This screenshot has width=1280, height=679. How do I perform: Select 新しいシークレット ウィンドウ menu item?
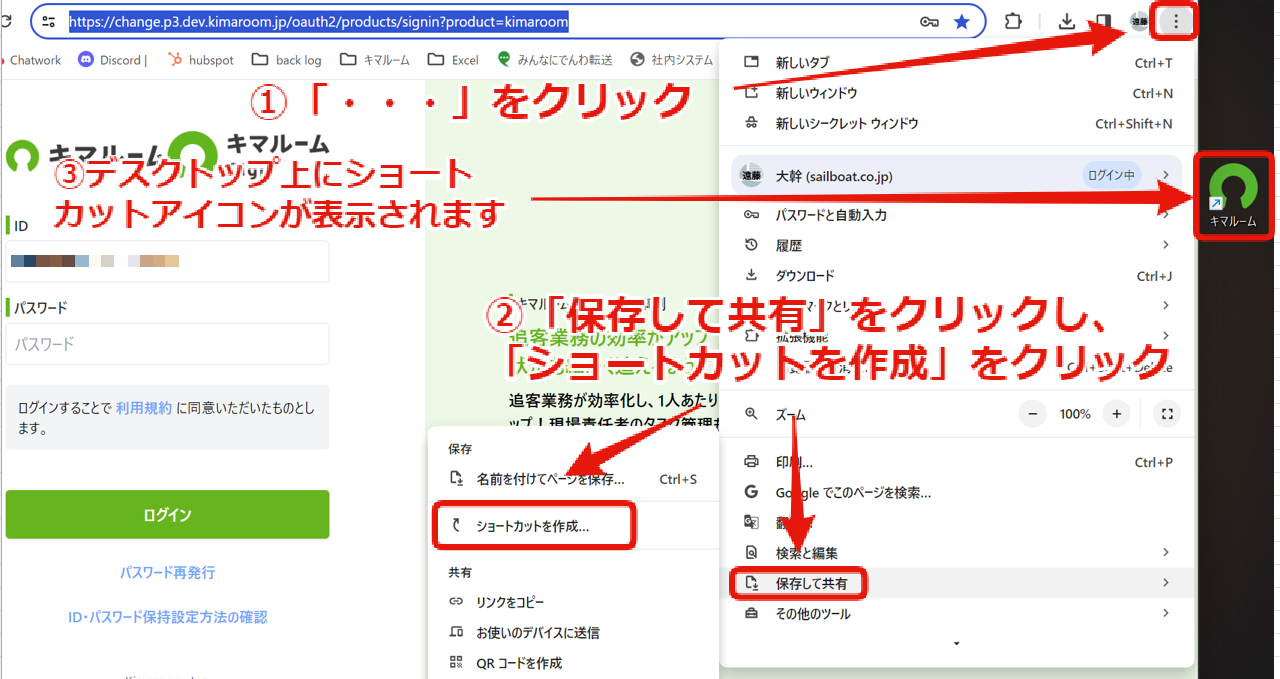[957, 123]
